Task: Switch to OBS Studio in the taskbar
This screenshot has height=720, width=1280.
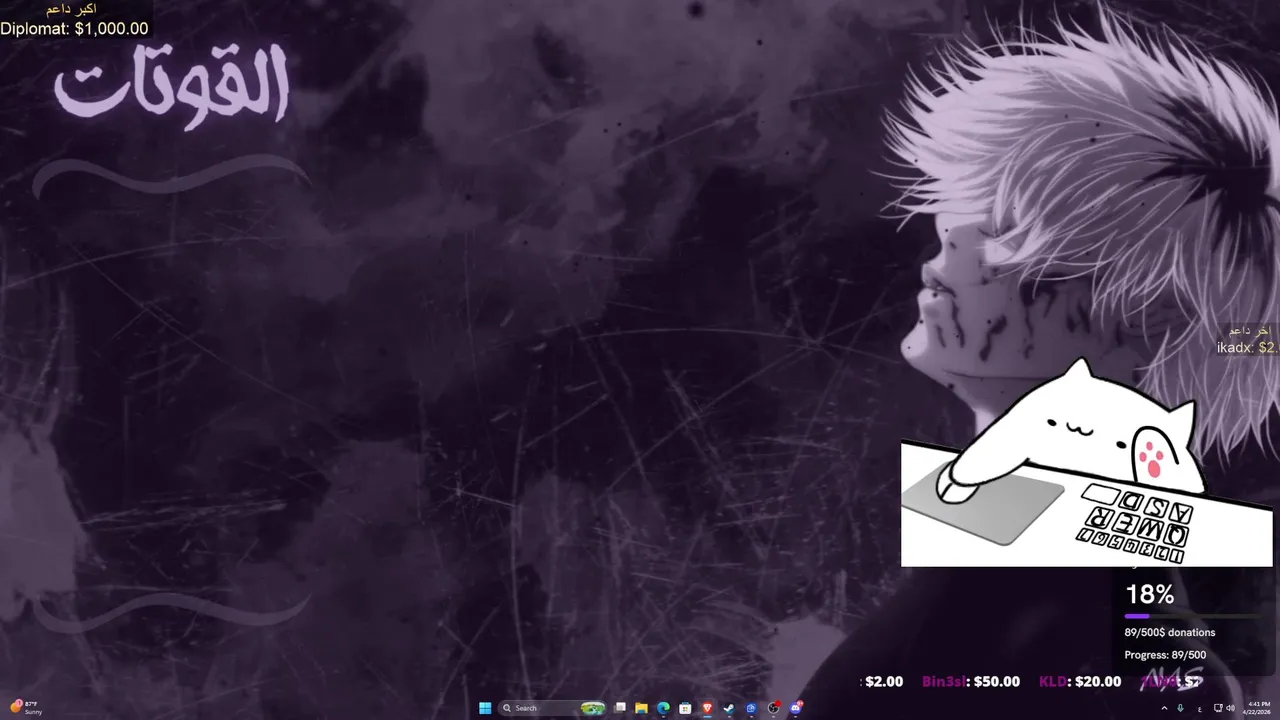Action: click(774, 708)
